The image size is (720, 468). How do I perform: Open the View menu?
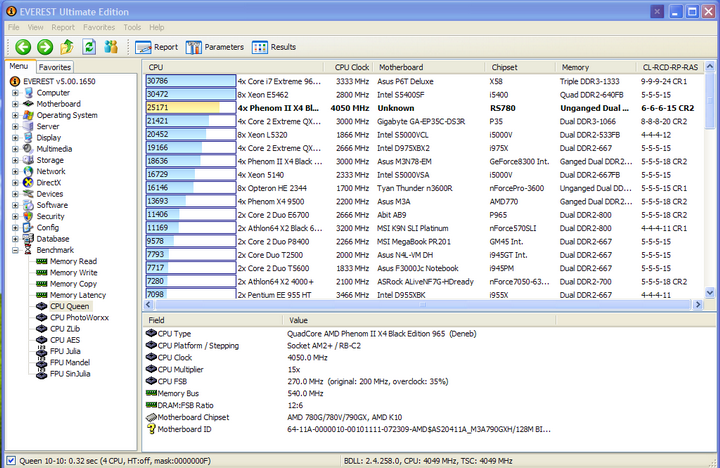tap(35, 28)
